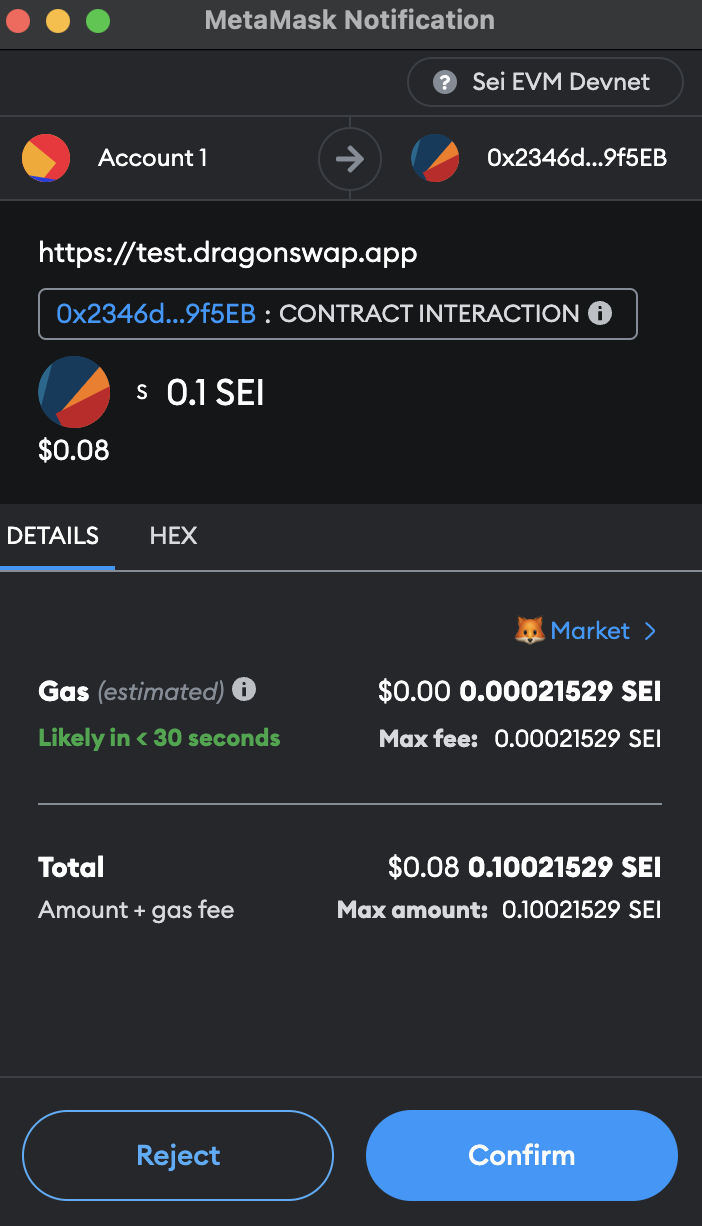Expand the Market gas options chevron
The height and width of the screenshot is (1226, 702).
click(x=651, y=631)
